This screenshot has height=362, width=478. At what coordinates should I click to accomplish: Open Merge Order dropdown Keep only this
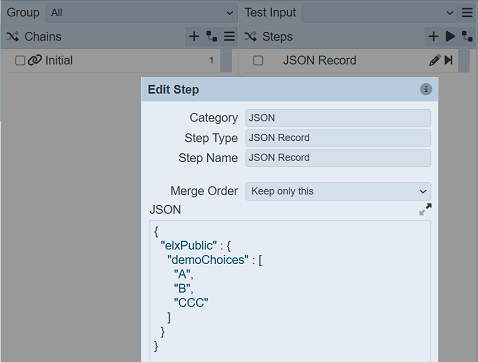coord(338,191)
